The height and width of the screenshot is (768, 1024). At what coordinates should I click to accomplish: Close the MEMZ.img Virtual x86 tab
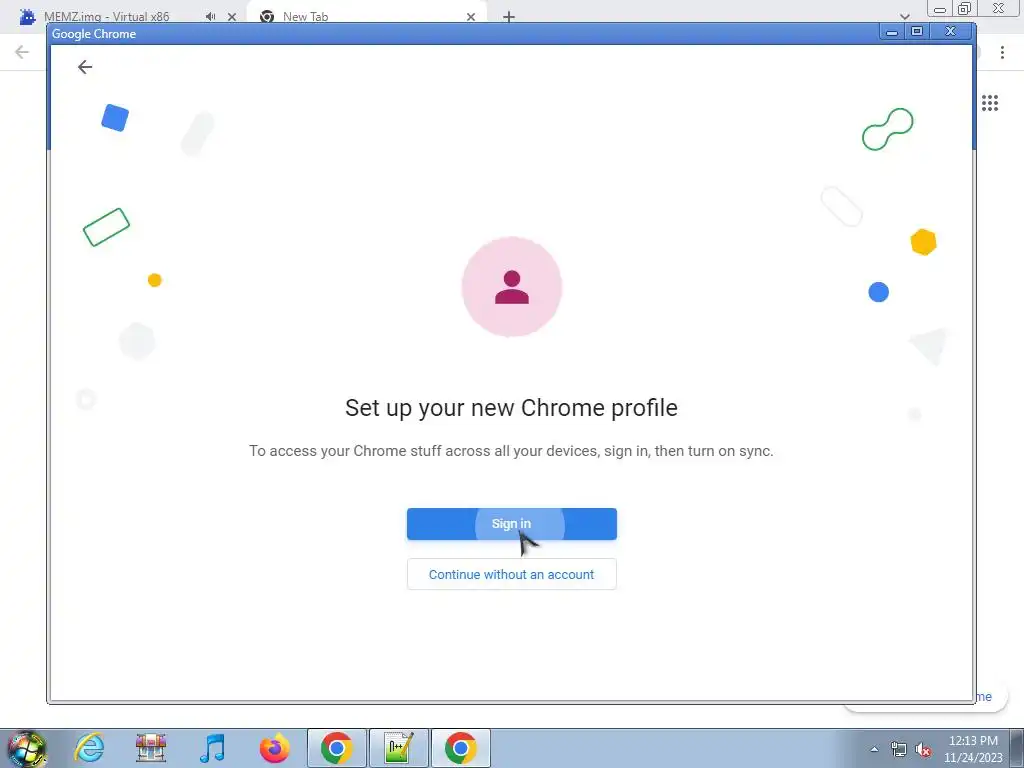click(x=232, y=17)
